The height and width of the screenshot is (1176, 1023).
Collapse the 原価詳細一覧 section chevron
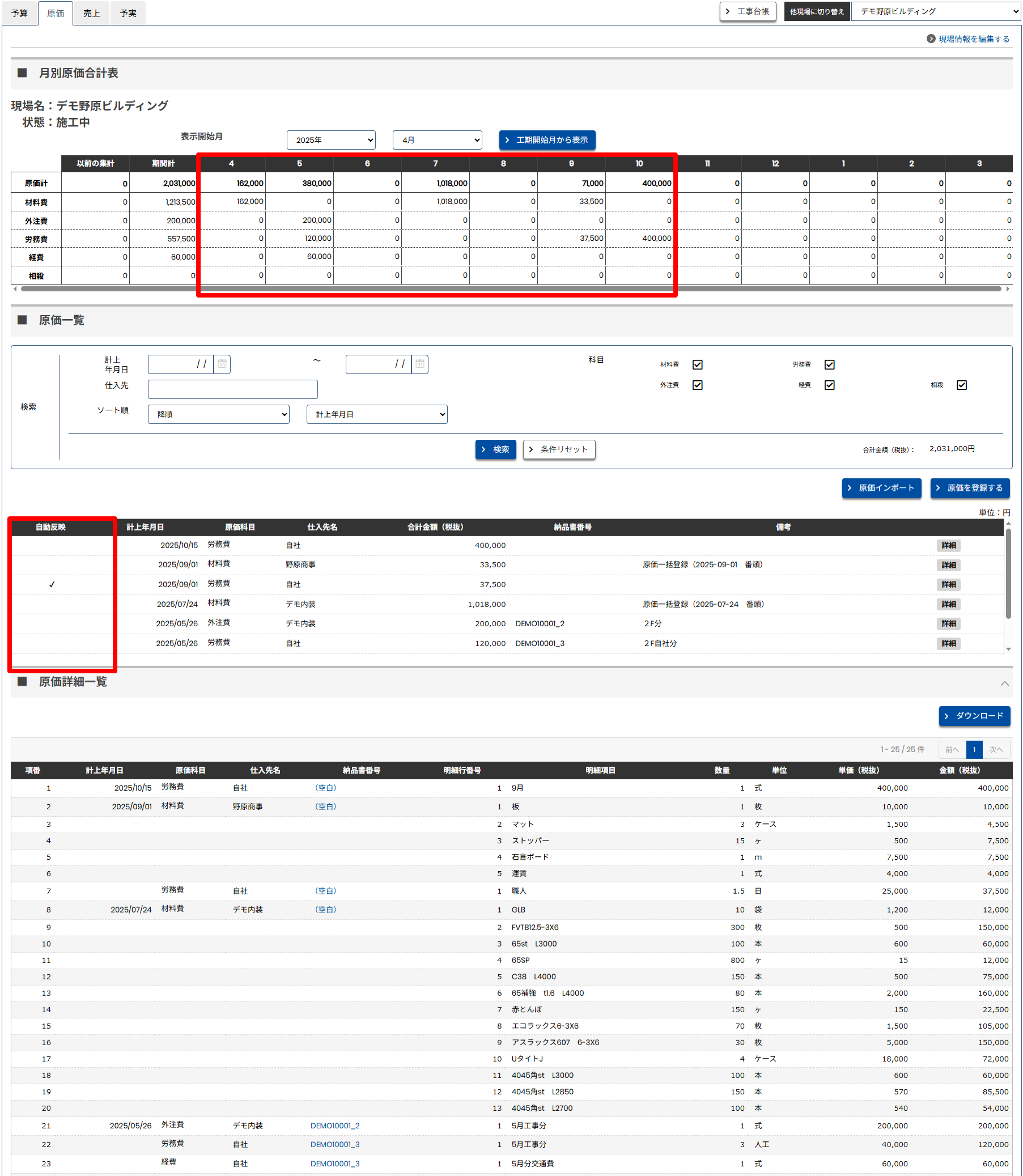(1004, 683)
